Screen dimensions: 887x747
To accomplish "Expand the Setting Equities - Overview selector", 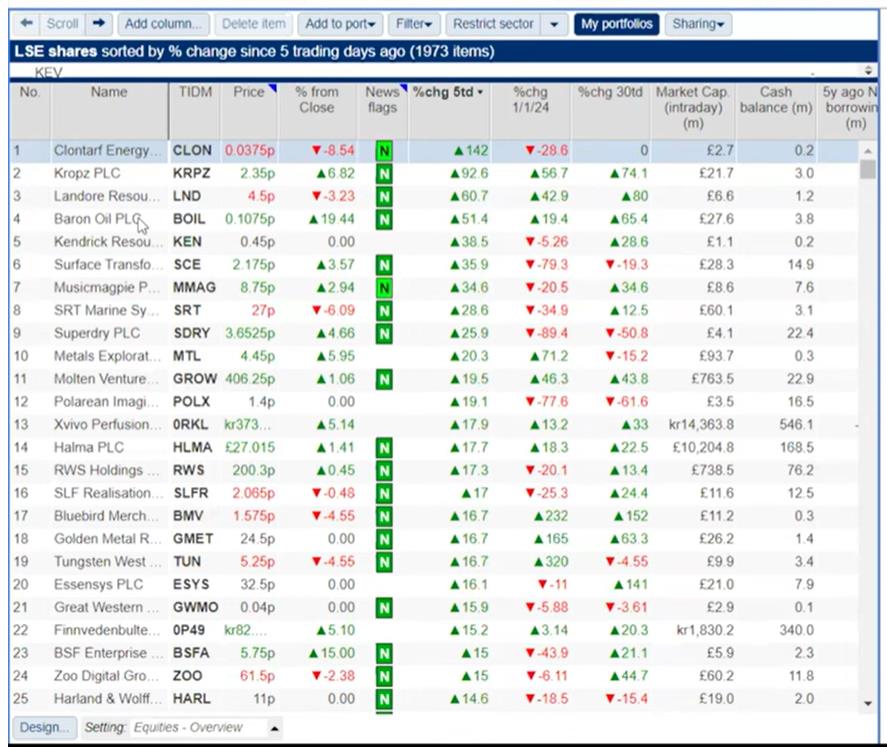I will [x=274, y=728].
